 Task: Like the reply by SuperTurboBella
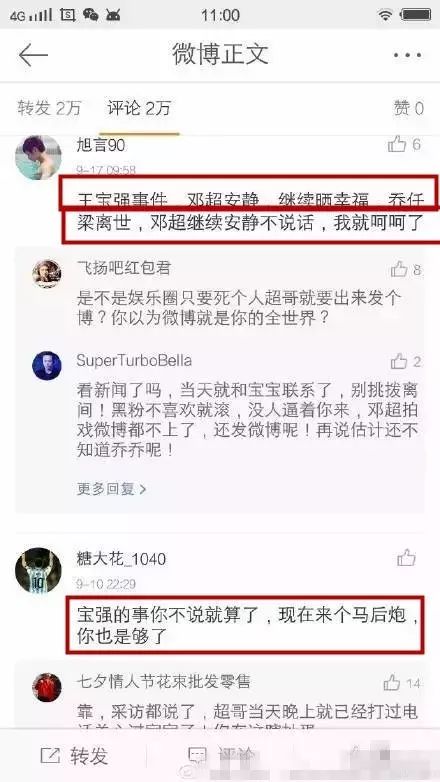(x=399, y=361)
